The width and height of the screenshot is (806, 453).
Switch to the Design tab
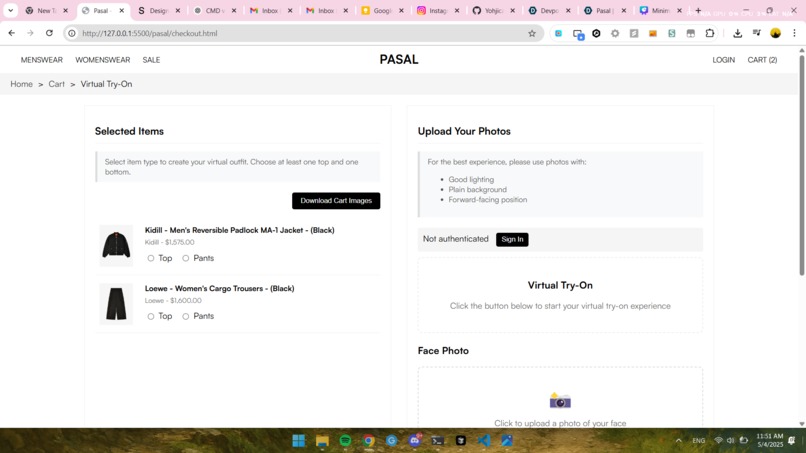[x=158, y=10]
